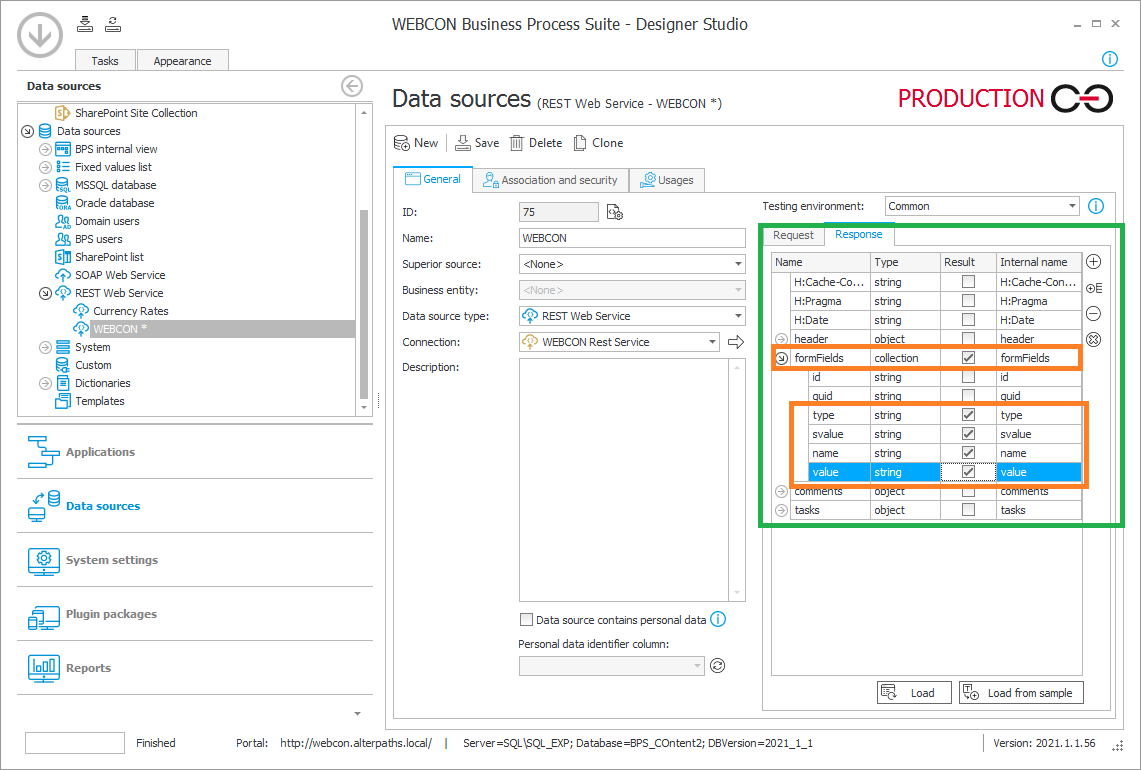
Task: Switch to the Appearance tab
Action: pos(183,60)
